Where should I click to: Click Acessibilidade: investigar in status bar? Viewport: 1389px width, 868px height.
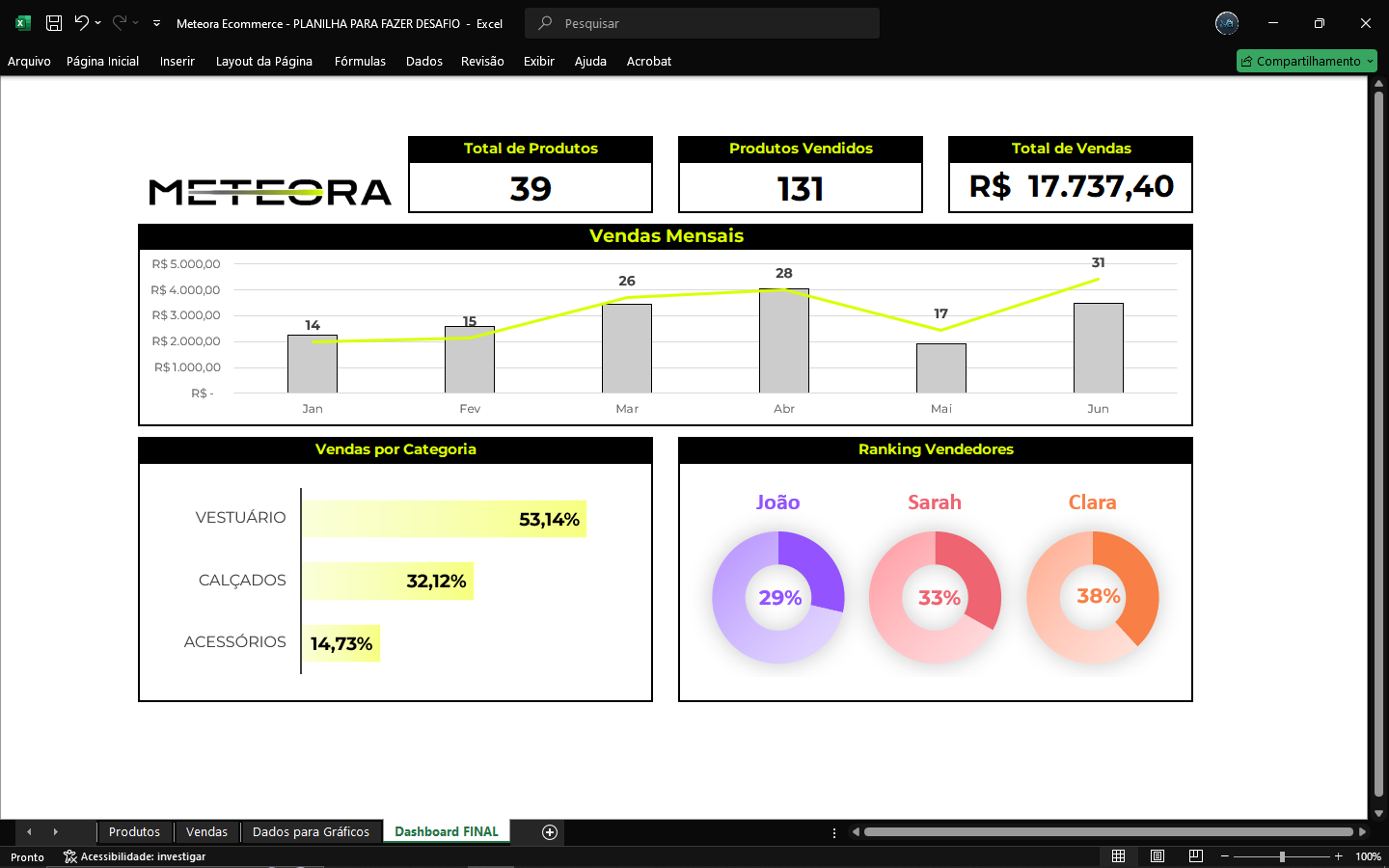(x=135, y=856)
